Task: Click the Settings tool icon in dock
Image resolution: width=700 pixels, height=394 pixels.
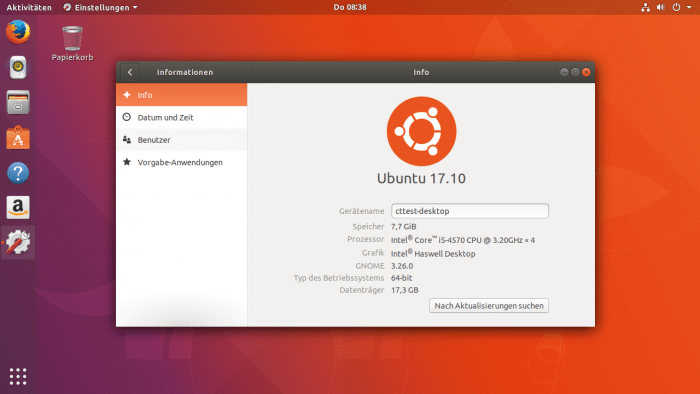Action: point(18,242)
